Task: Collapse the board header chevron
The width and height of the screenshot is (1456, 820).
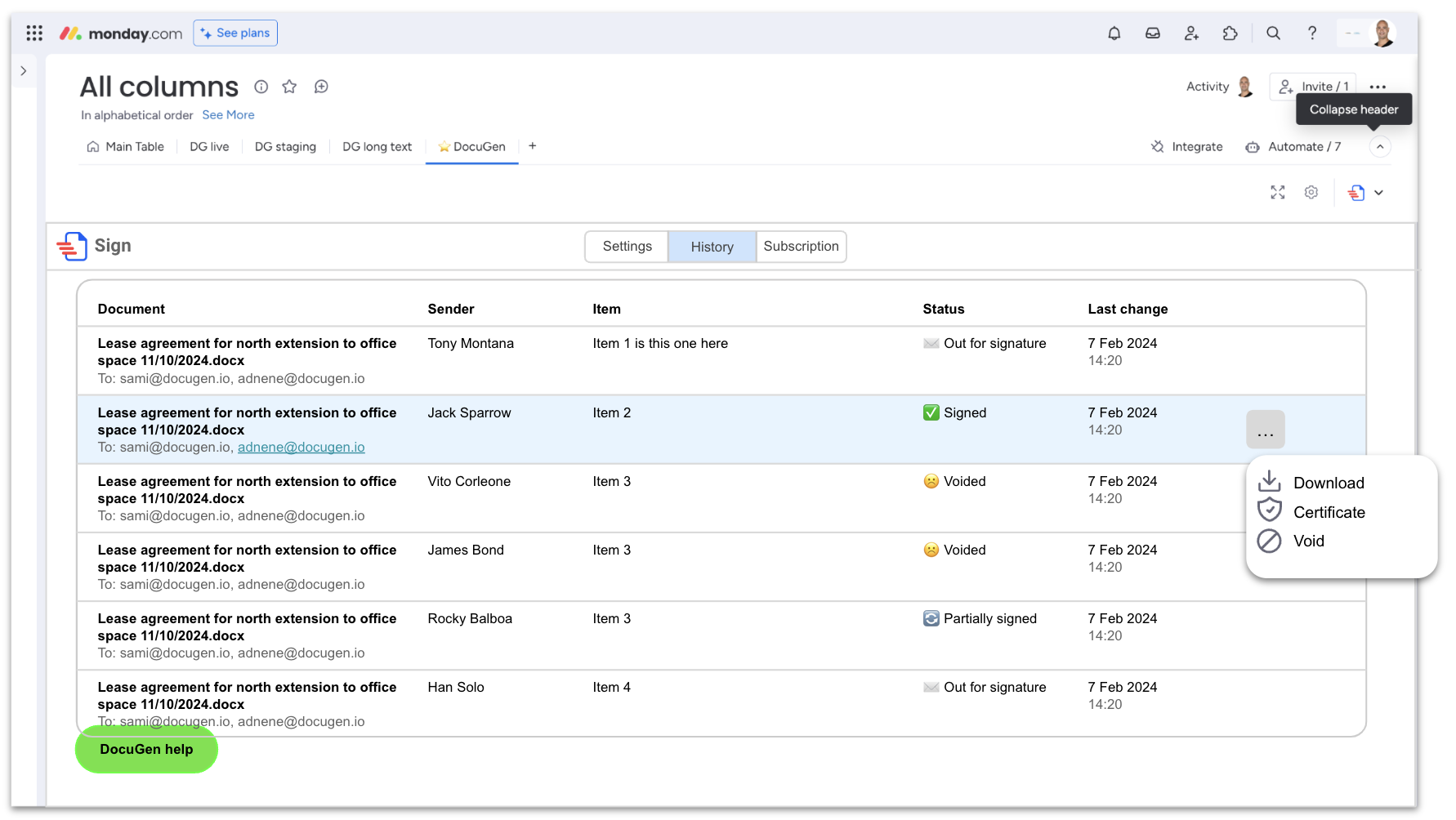Action: (x=1380, y=147)
